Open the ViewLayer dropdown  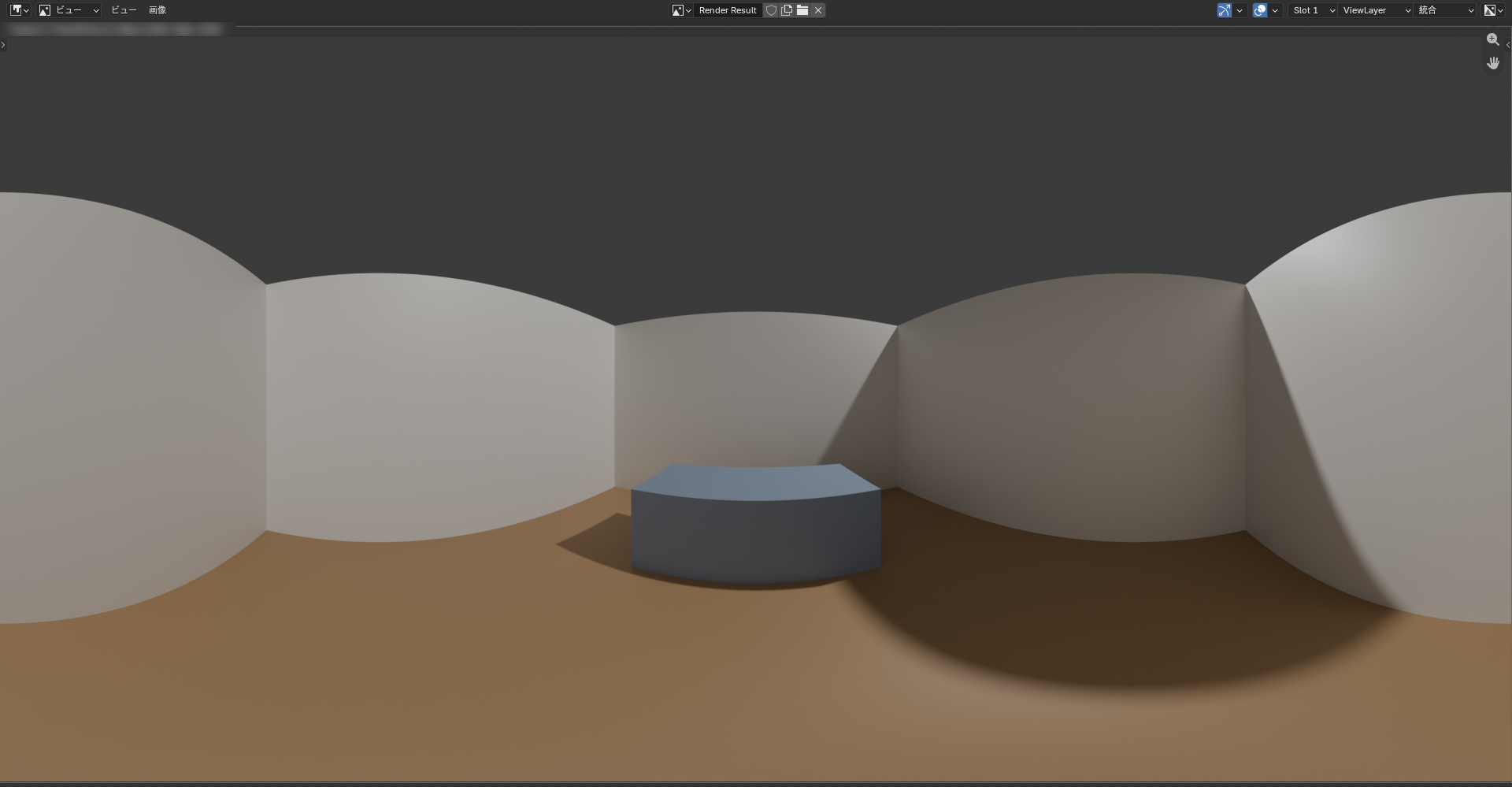click(1376, 10)
